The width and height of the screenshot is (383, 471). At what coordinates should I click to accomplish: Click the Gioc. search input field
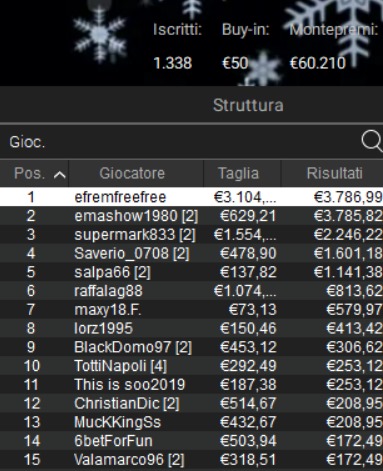coord(180,142)
